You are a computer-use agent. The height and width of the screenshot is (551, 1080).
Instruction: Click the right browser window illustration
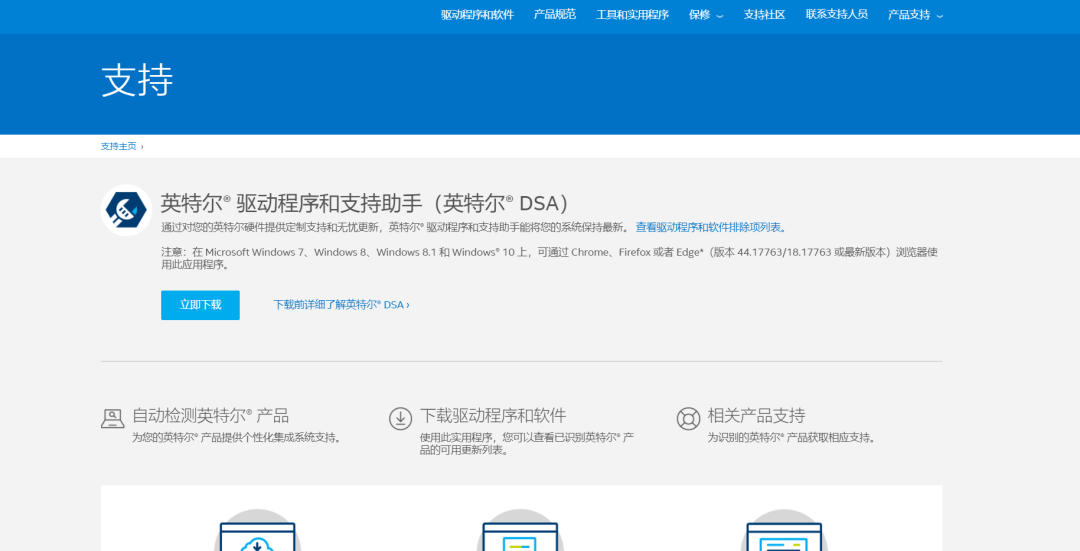[784, 530]
